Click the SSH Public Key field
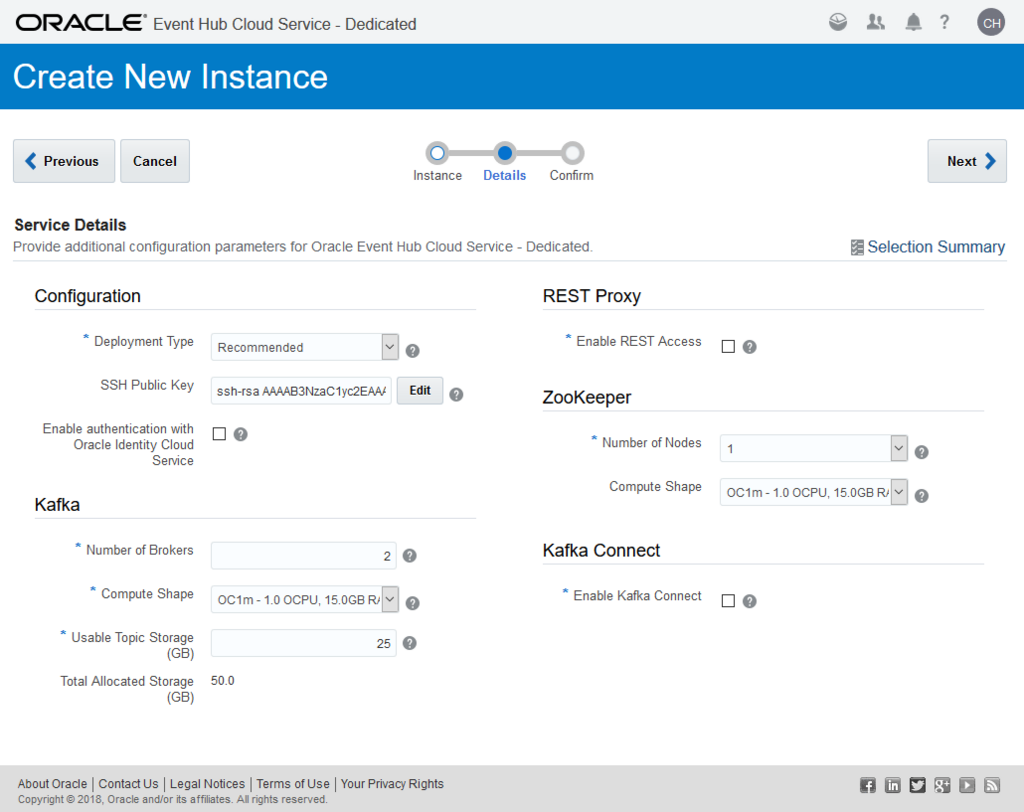Screen dimensions: 1024x812 point(301,391)
